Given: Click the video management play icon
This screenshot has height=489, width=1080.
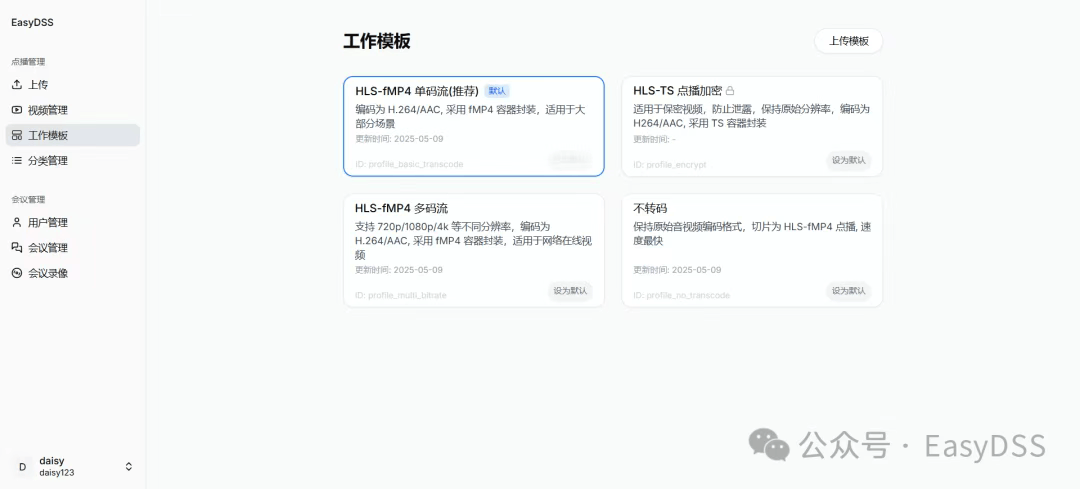Looking at the screenshot, I should point(17,110).
